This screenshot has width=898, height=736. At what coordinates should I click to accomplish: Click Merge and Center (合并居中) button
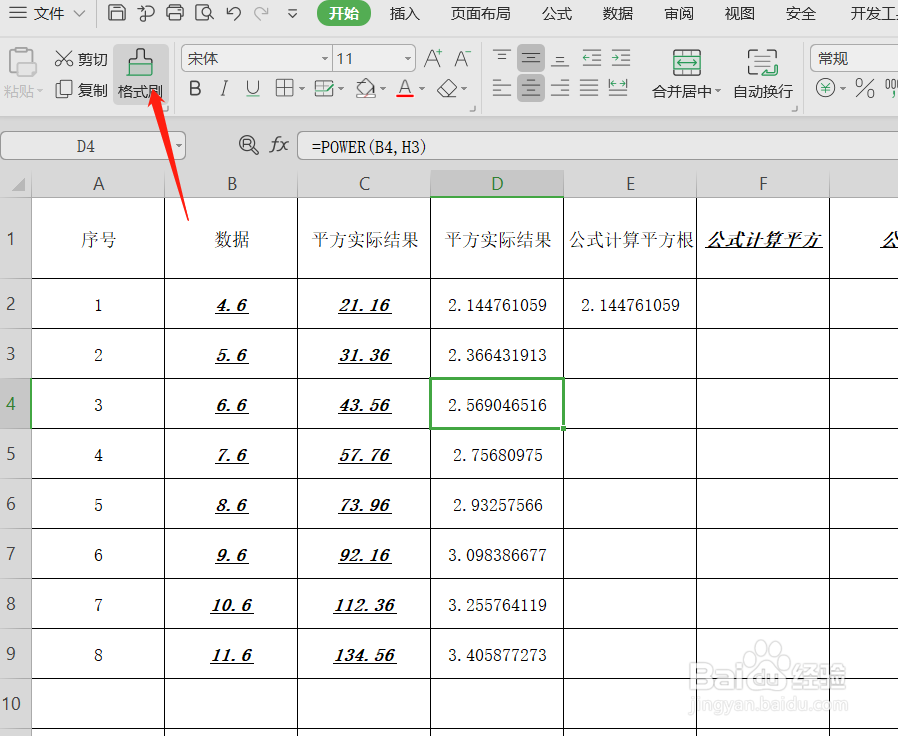pos(686,74)
